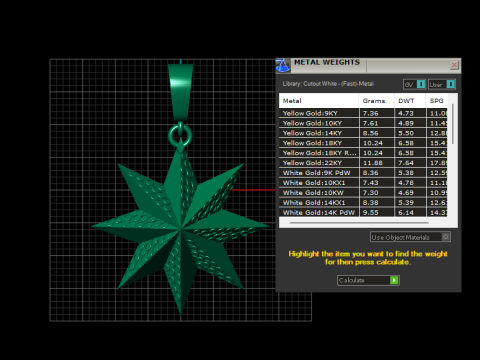Click the metal list horizontal scrollbar
The image size is (480, 360).
click(x=359, y=222)
